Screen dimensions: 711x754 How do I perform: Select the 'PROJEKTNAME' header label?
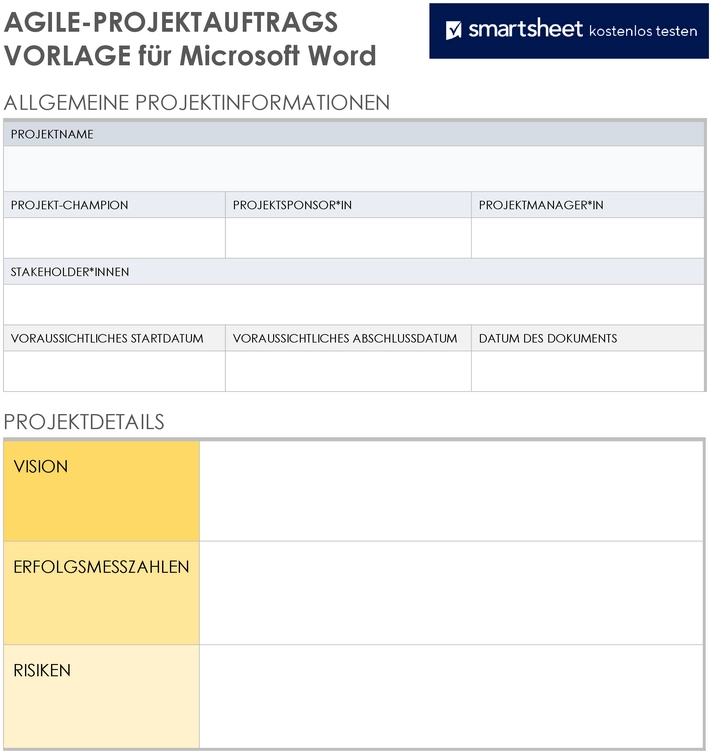pyautogui.click(x=52, y=134)
